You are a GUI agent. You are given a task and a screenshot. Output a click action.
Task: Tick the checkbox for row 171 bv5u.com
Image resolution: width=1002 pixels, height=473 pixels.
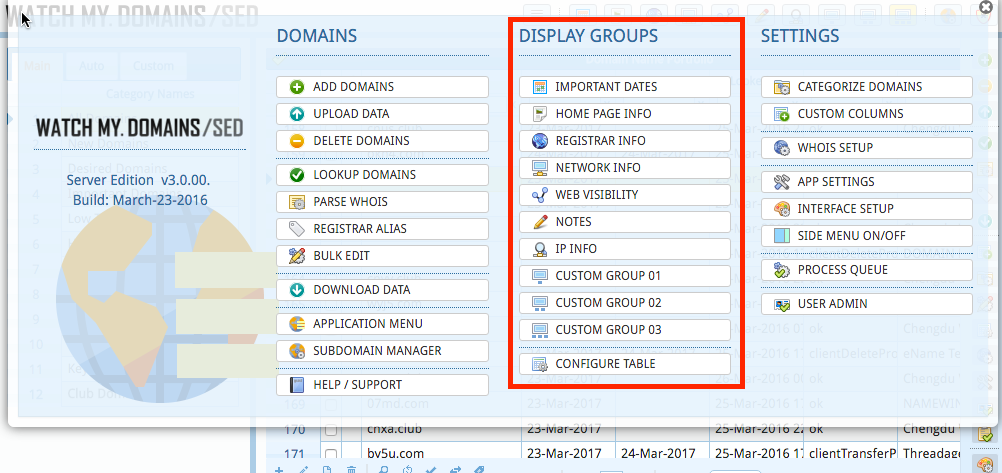click(x=331, y=454)
